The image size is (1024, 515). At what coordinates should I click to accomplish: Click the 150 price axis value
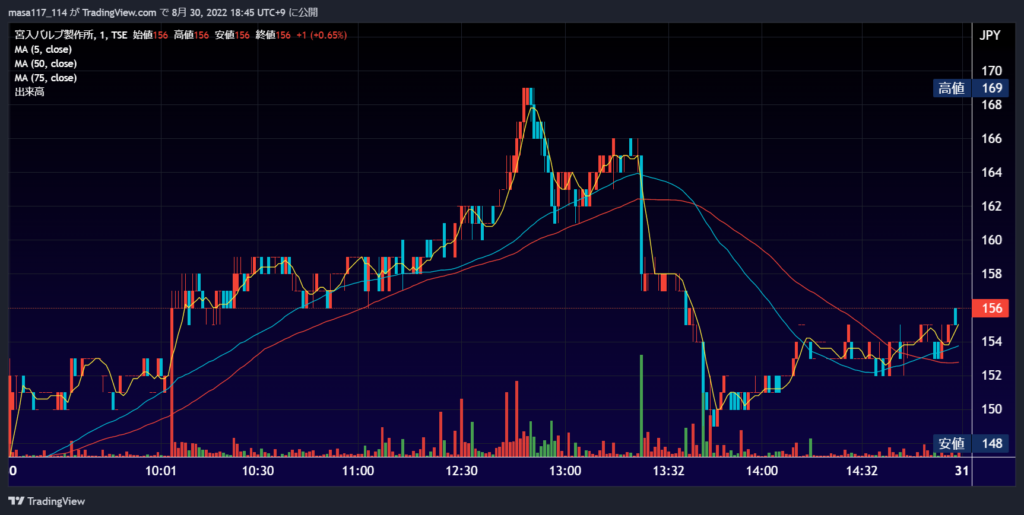pos(991,409)
